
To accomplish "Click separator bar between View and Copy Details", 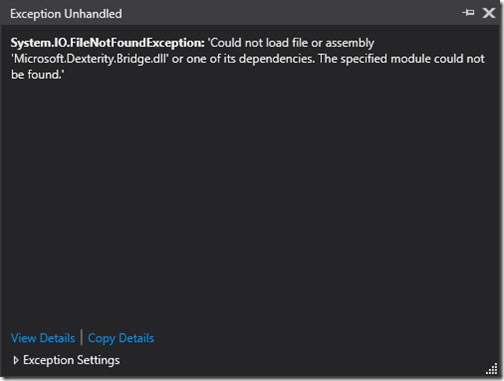I will pos(82,337).
